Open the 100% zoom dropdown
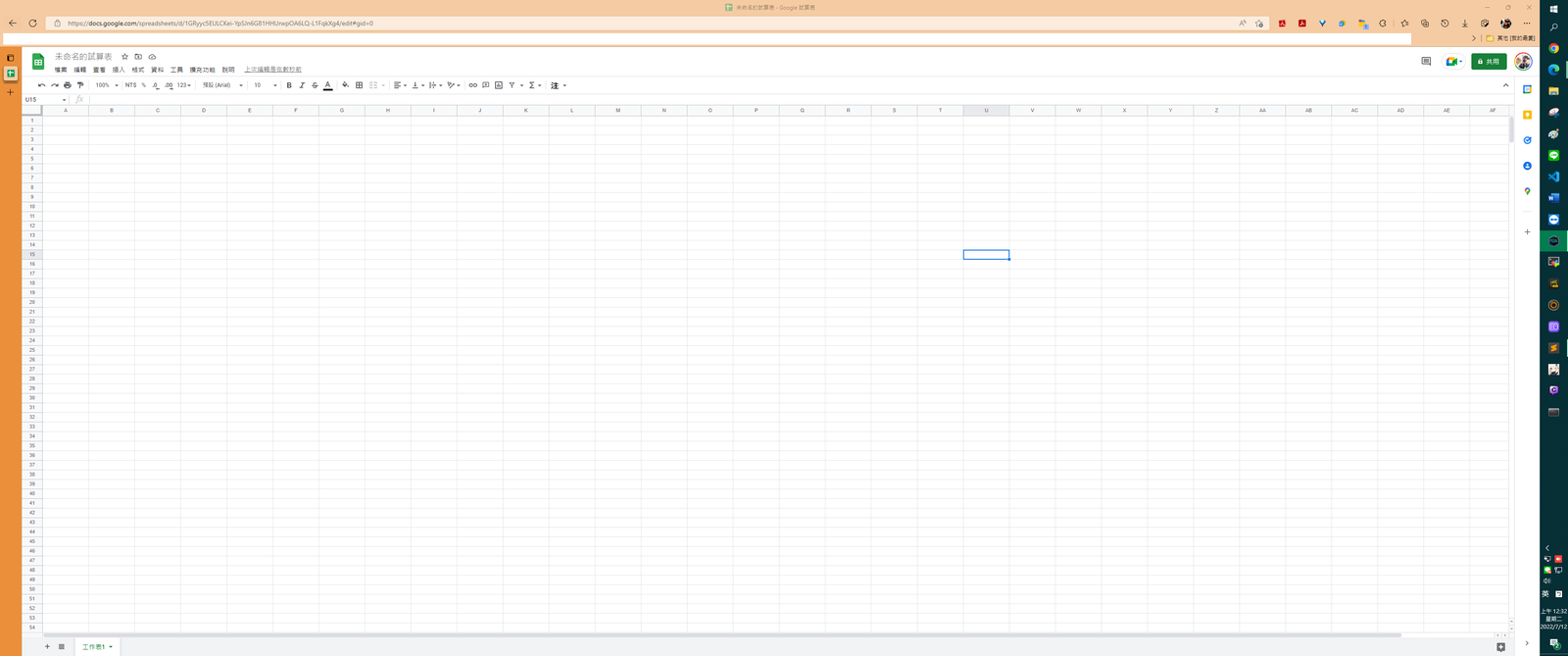 106,85
